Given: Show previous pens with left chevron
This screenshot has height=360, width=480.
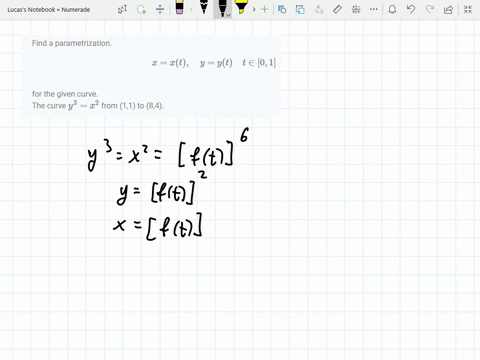Looking at the screenshot, I should coord(191,9).
